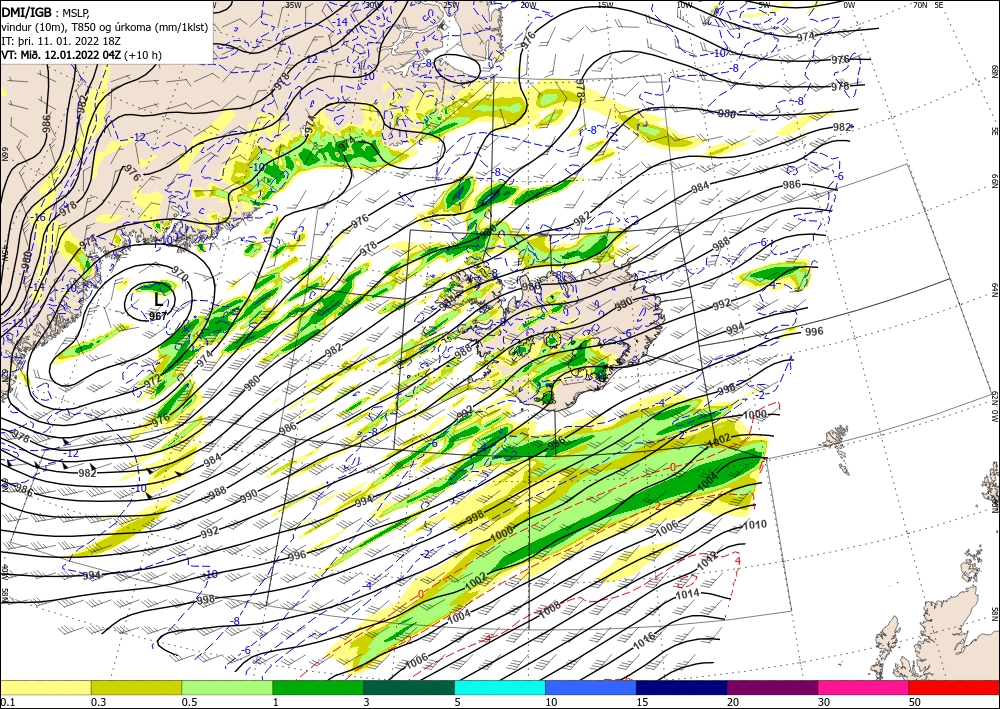Click the '30' legend scale value

pos(825,702)
